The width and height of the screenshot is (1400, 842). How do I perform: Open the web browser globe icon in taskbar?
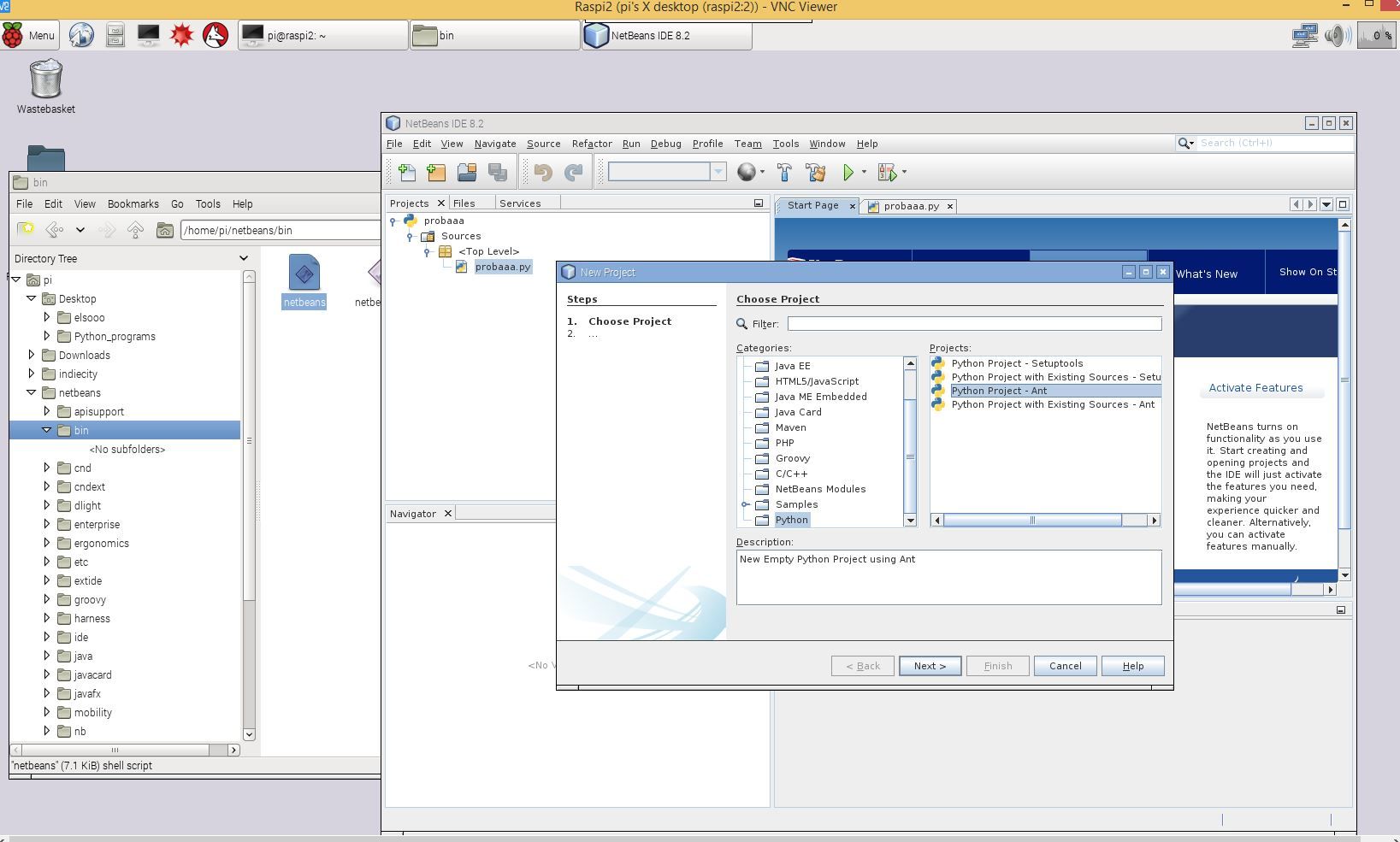click(81, 35)
